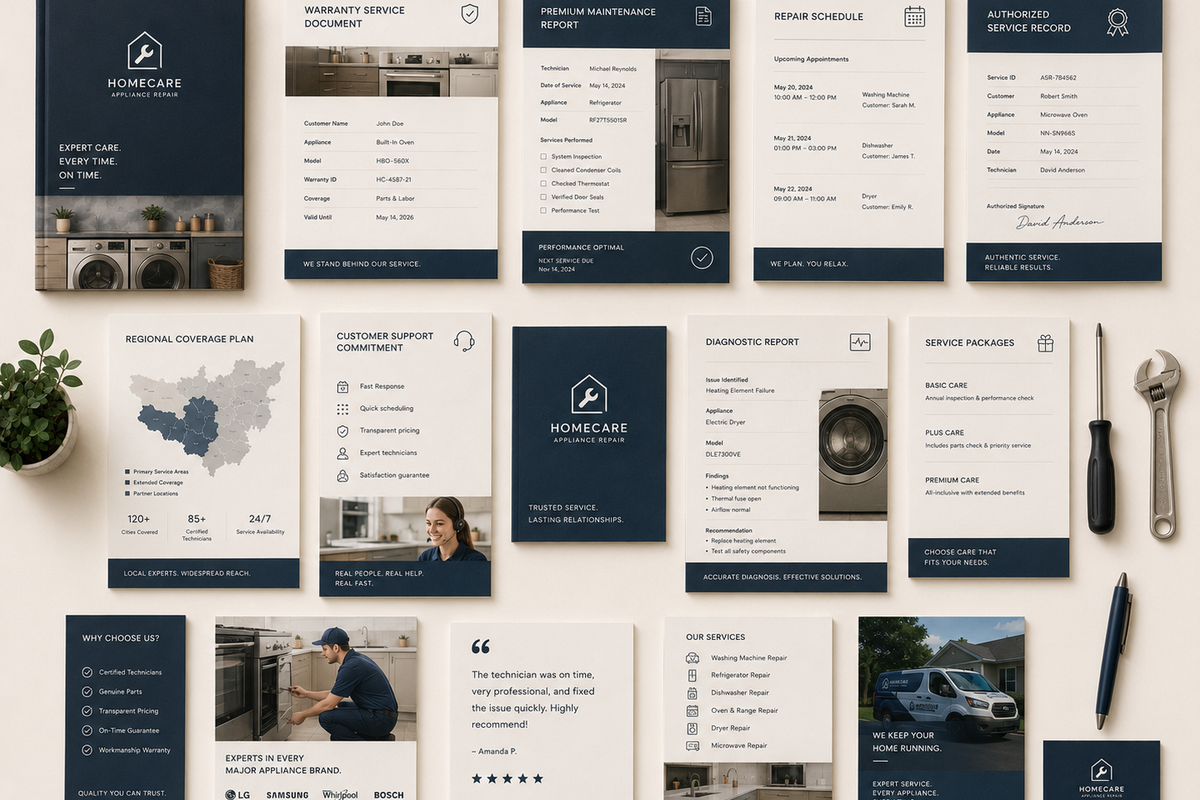The height and width of the screenshot is (800, 1200).
Task: Click the "24/7" Service Availability figure
Action: [259, 519]
